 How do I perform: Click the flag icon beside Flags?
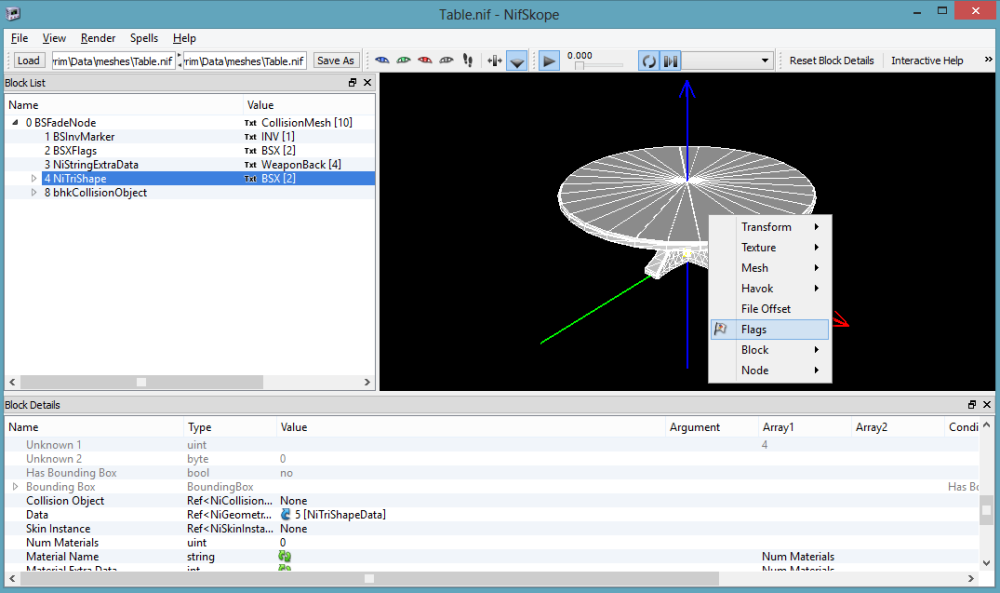click(x=721, y=329)
